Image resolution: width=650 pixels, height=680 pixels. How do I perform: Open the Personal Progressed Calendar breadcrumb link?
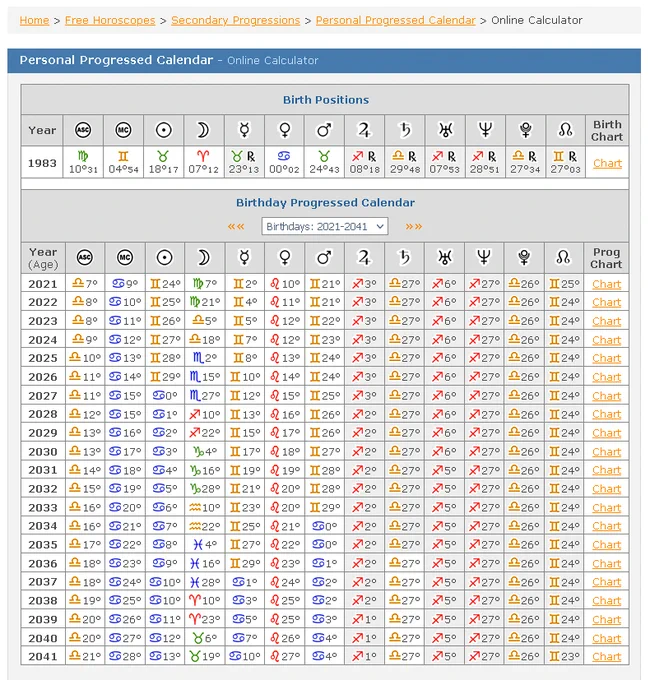(395, 20)
